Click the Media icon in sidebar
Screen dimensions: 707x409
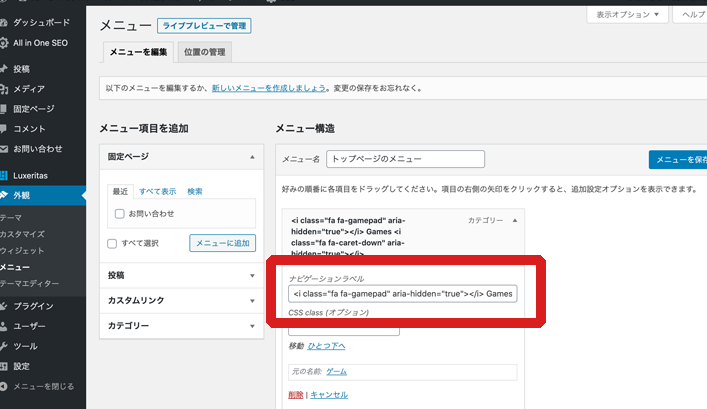pyautogui.click(x=6, y=89)
